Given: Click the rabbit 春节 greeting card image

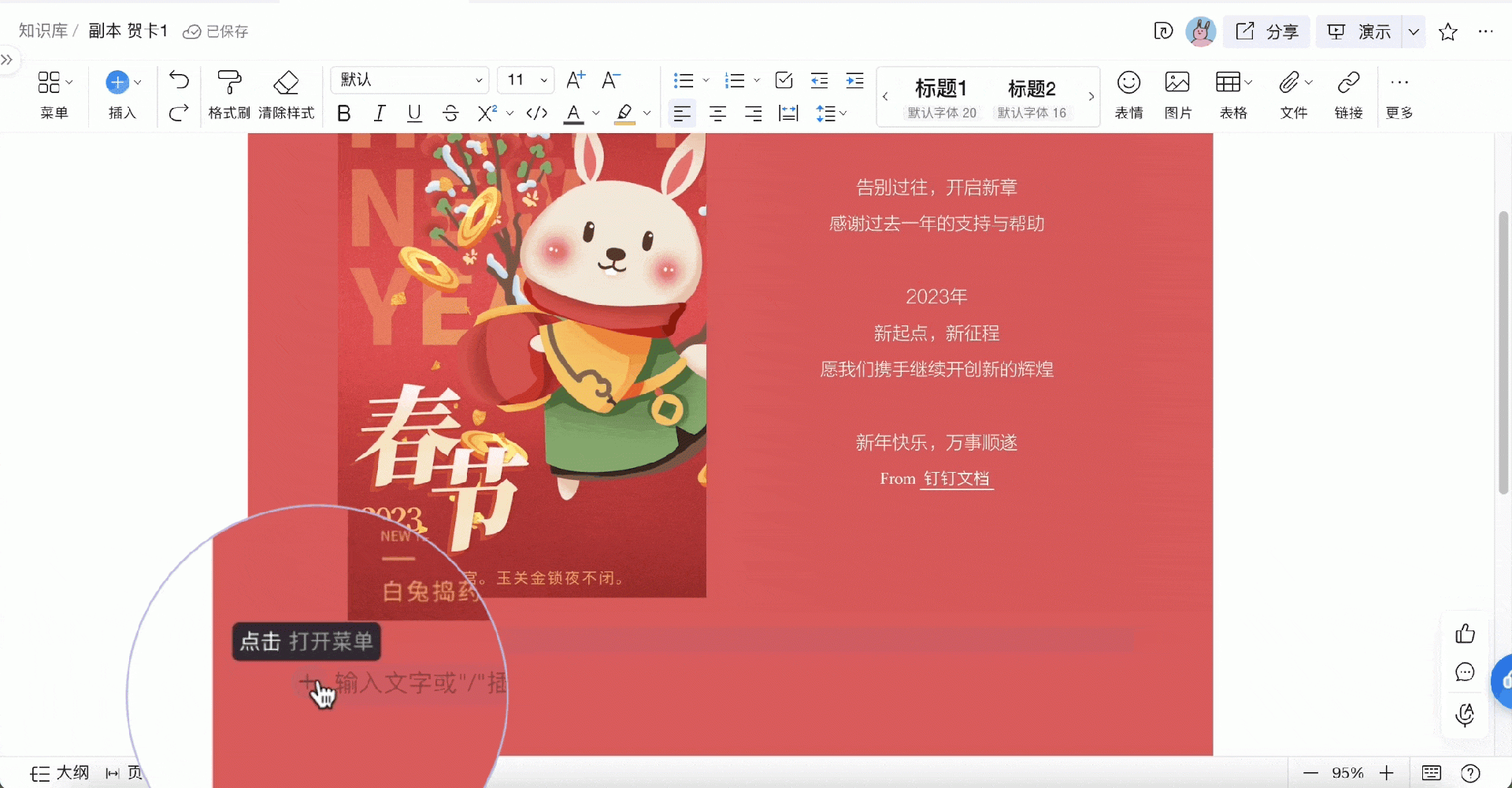Looking at the screenshot, I should pyautogui.click(x=522, y=365).
